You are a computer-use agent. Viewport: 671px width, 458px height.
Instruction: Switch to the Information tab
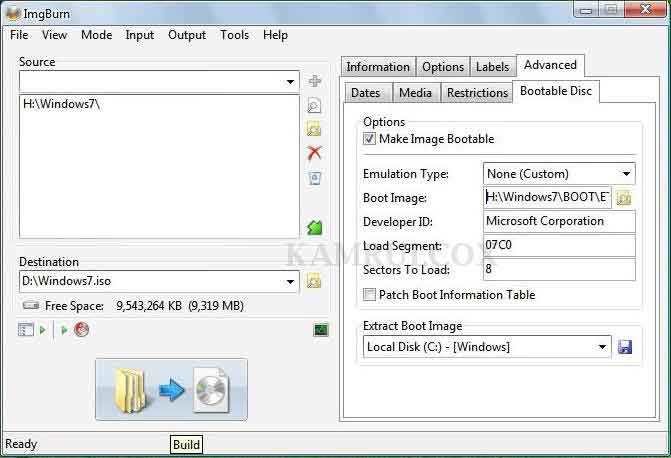378,67
